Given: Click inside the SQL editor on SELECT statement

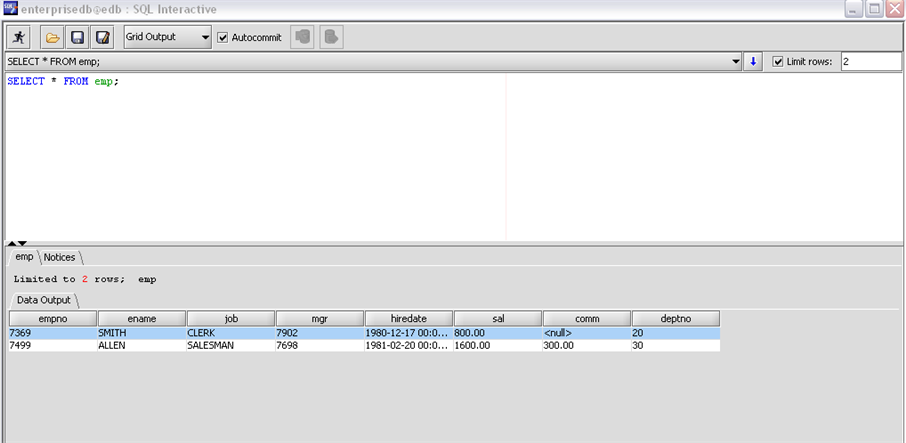Looking at the screenshot, I should click(63, 81).
